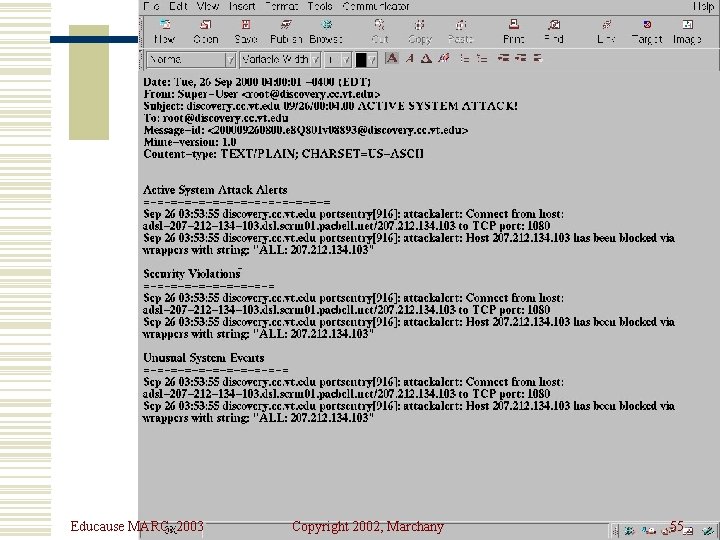
Task: Click the "Educause MARC 2003" footer text
Action: pyautogui.click(x=137, y=526)
